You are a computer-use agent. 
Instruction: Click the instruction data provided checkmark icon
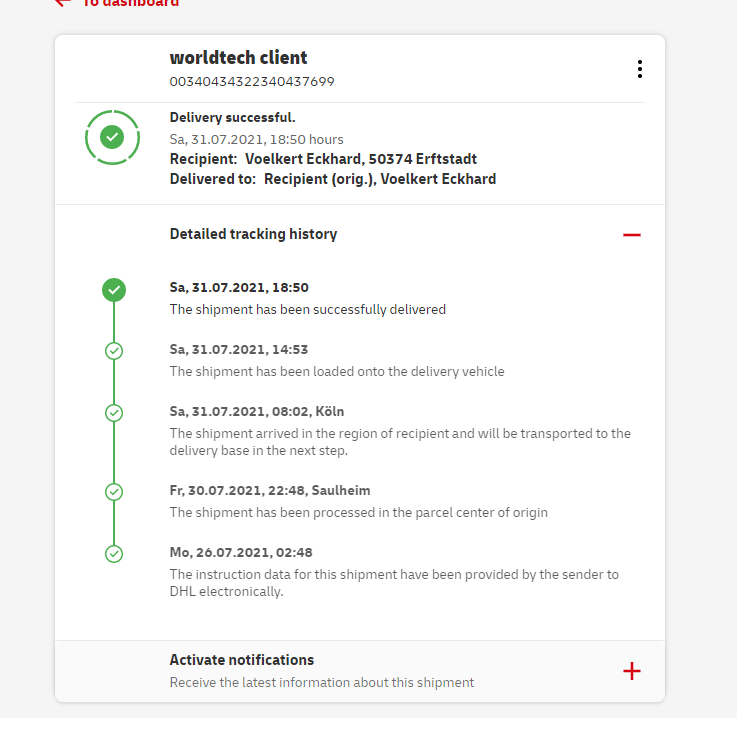[x=114, y=553]
